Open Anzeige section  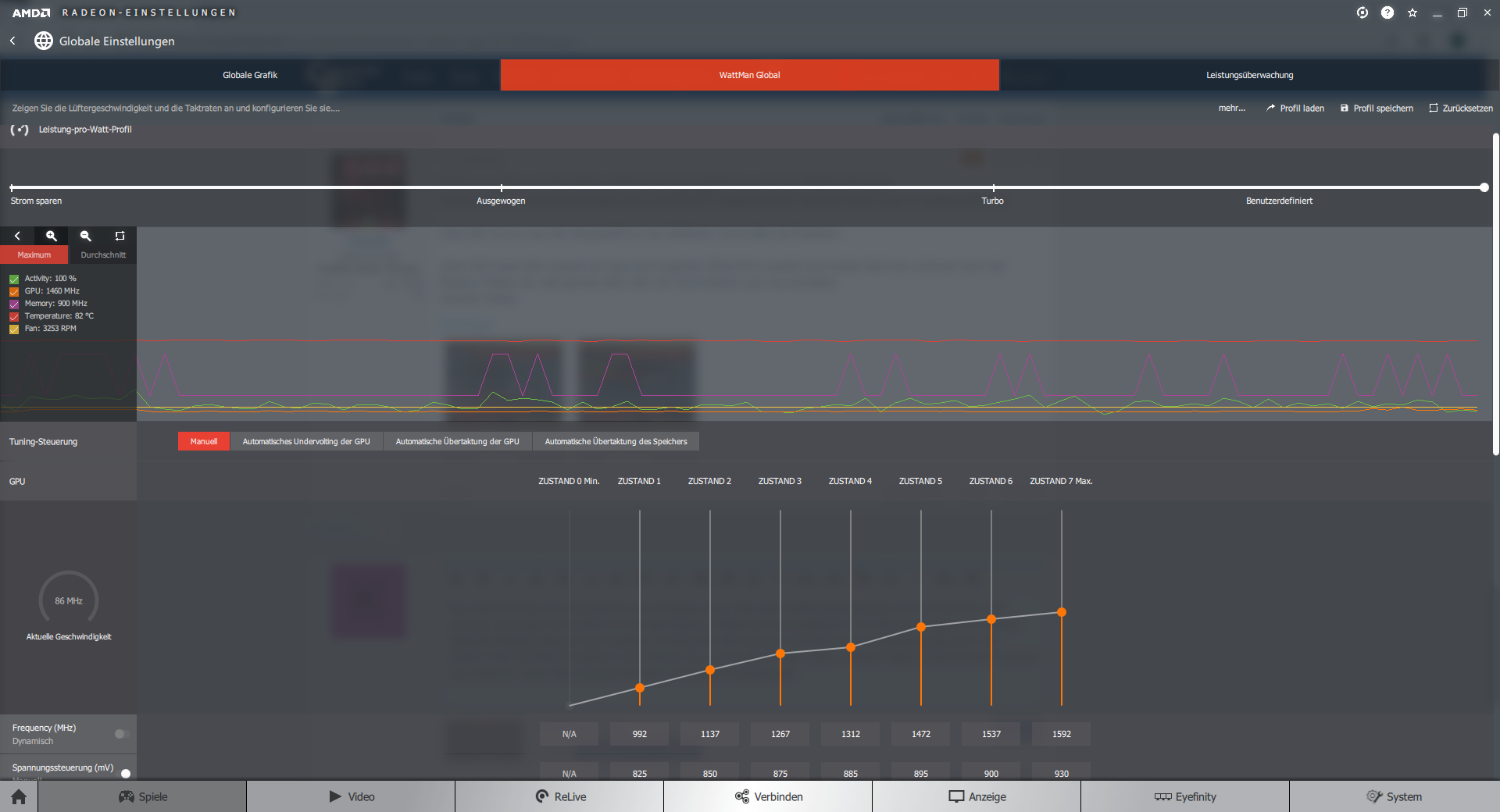977,796
